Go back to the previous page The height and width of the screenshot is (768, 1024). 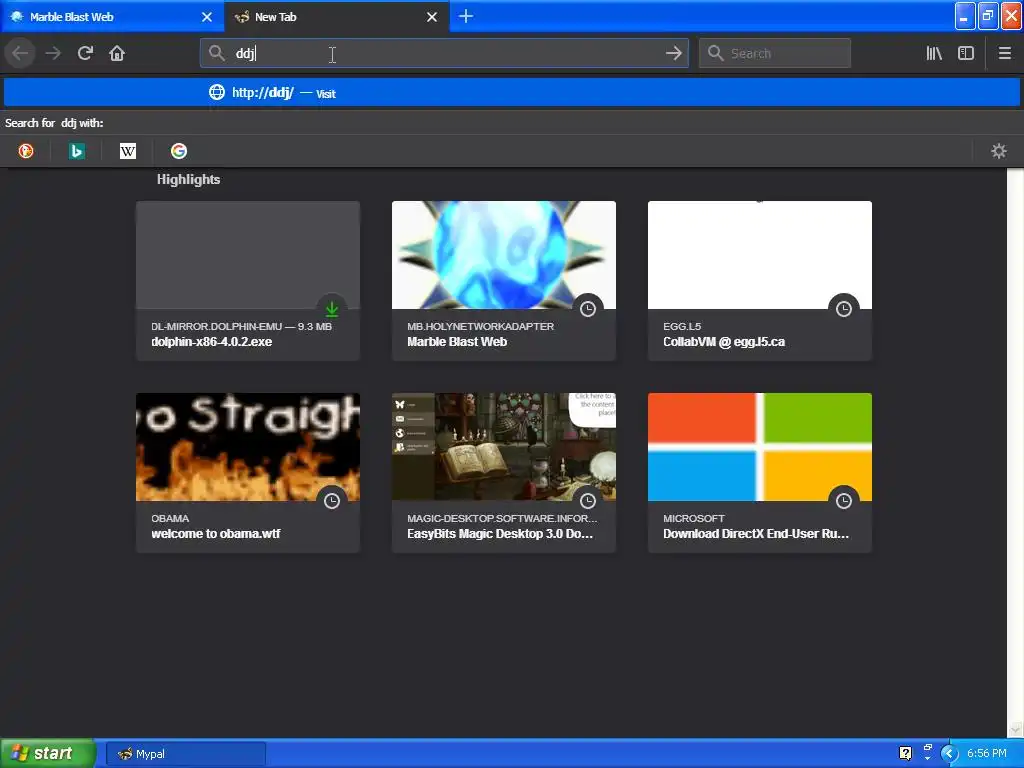coord(20,53)
